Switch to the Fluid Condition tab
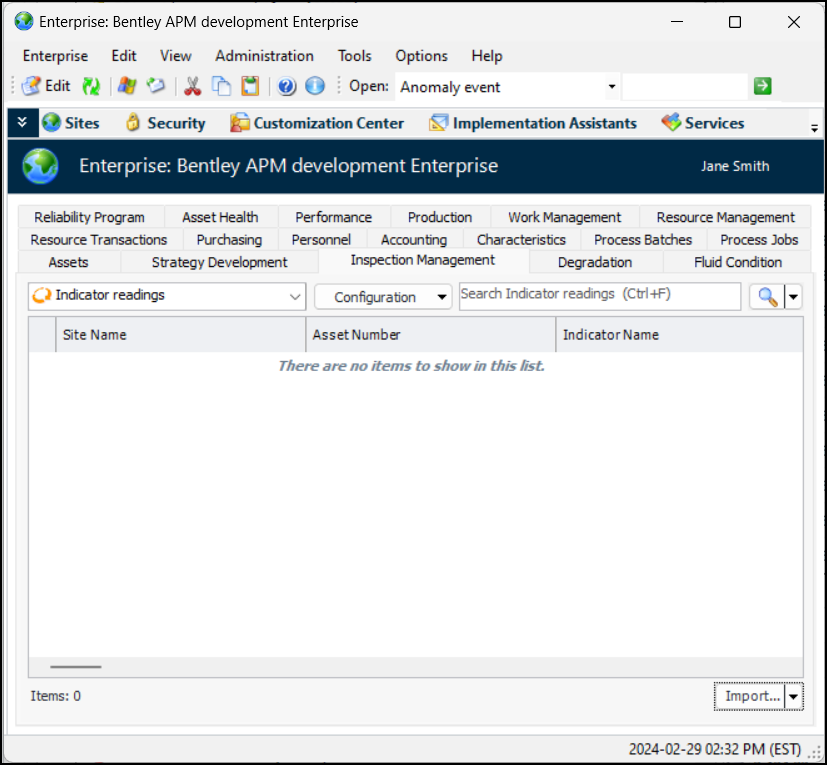 tap(738, 262)
